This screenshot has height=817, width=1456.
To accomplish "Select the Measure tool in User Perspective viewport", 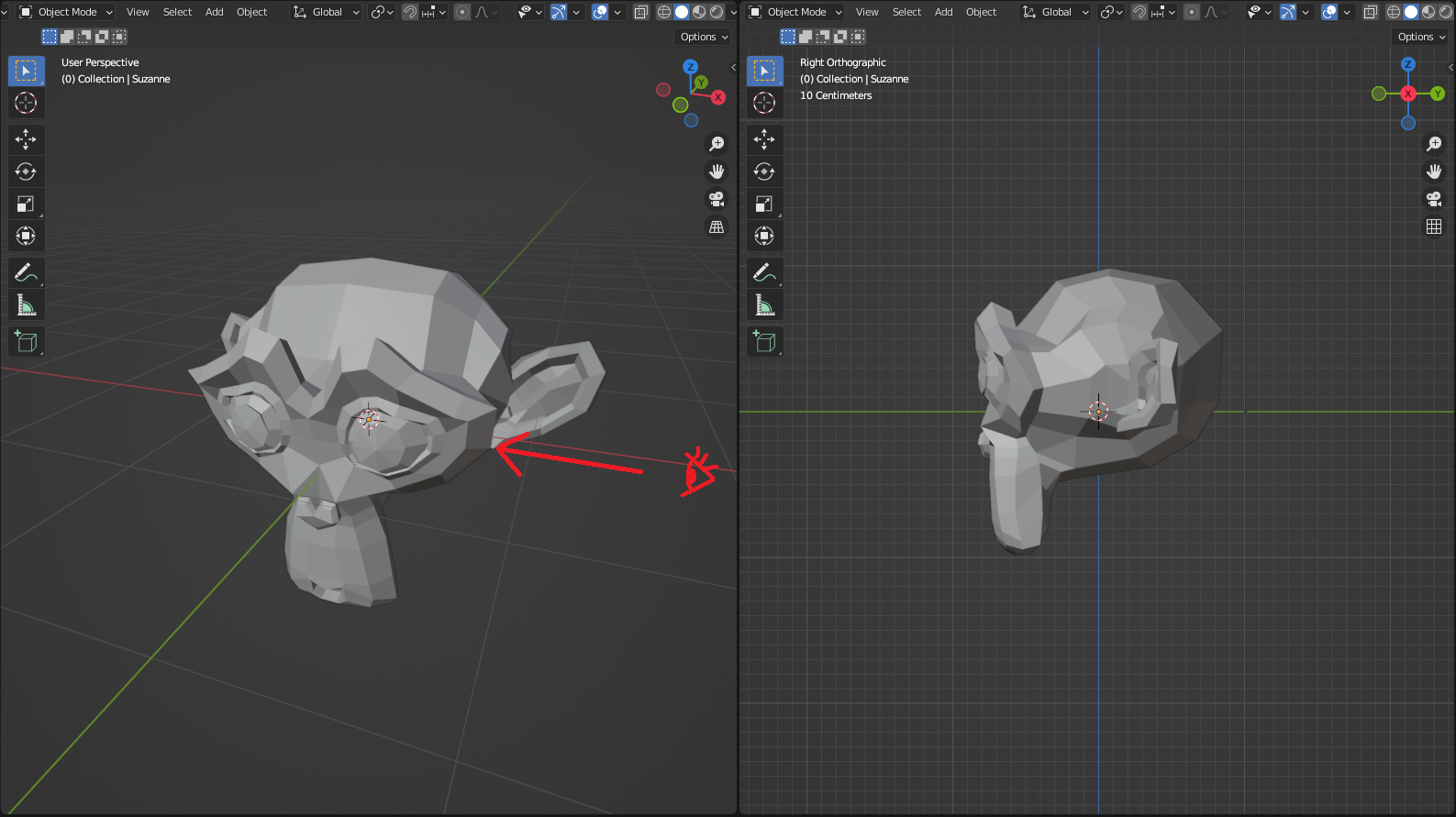I will tap(26, 304).
